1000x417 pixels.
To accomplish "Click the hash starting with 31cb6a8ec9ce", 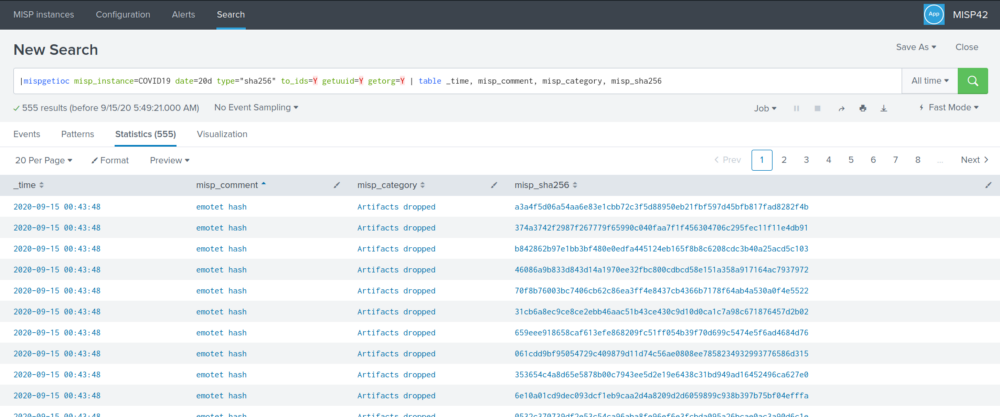I will [x=661, y=312].
